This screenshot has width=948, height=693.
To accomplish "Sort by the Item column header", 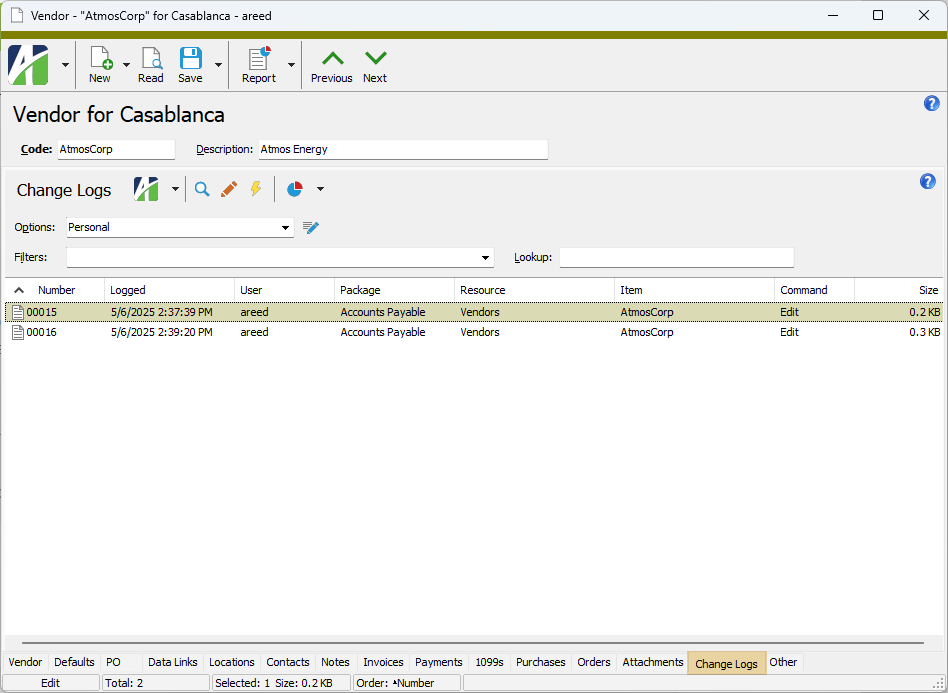I will click(694, 290).
